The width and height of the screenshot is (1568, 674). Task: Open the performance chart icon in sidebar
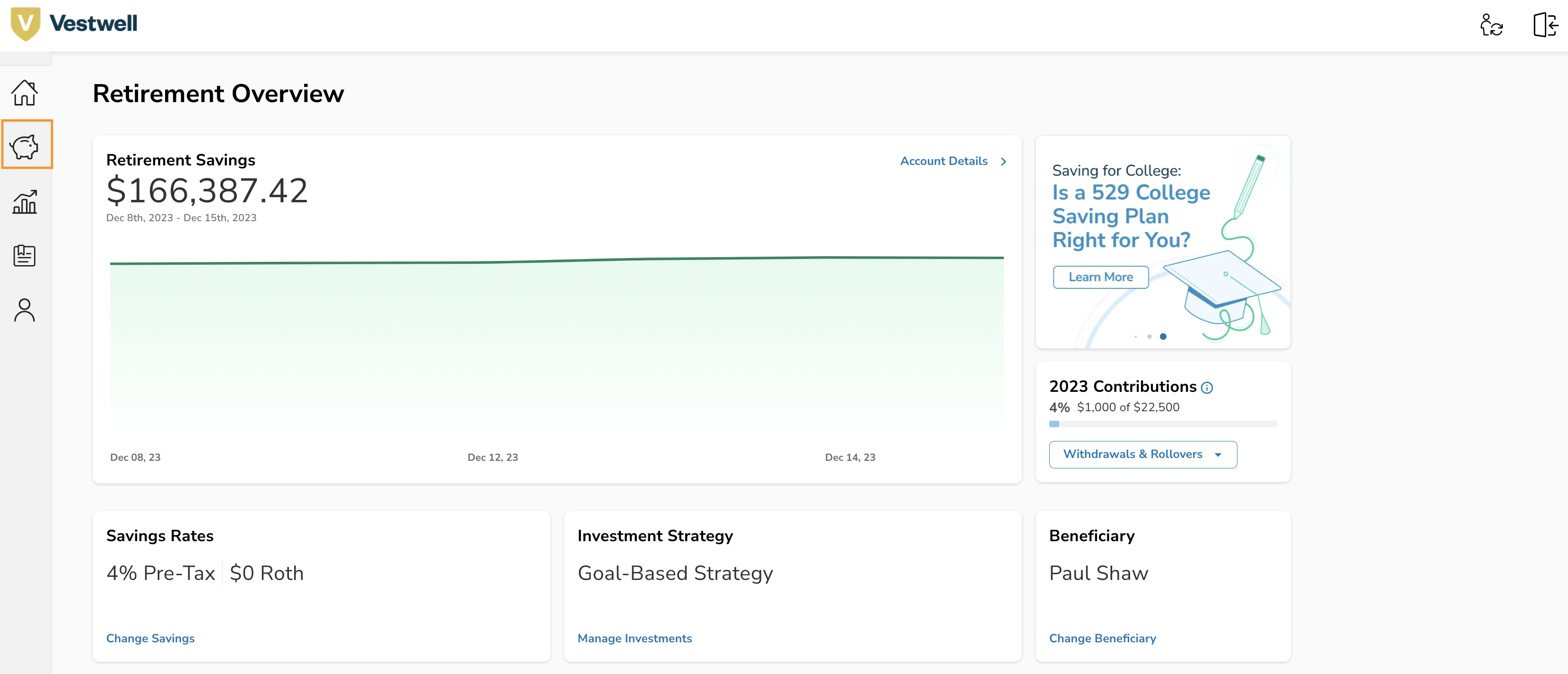pos(24,201)
